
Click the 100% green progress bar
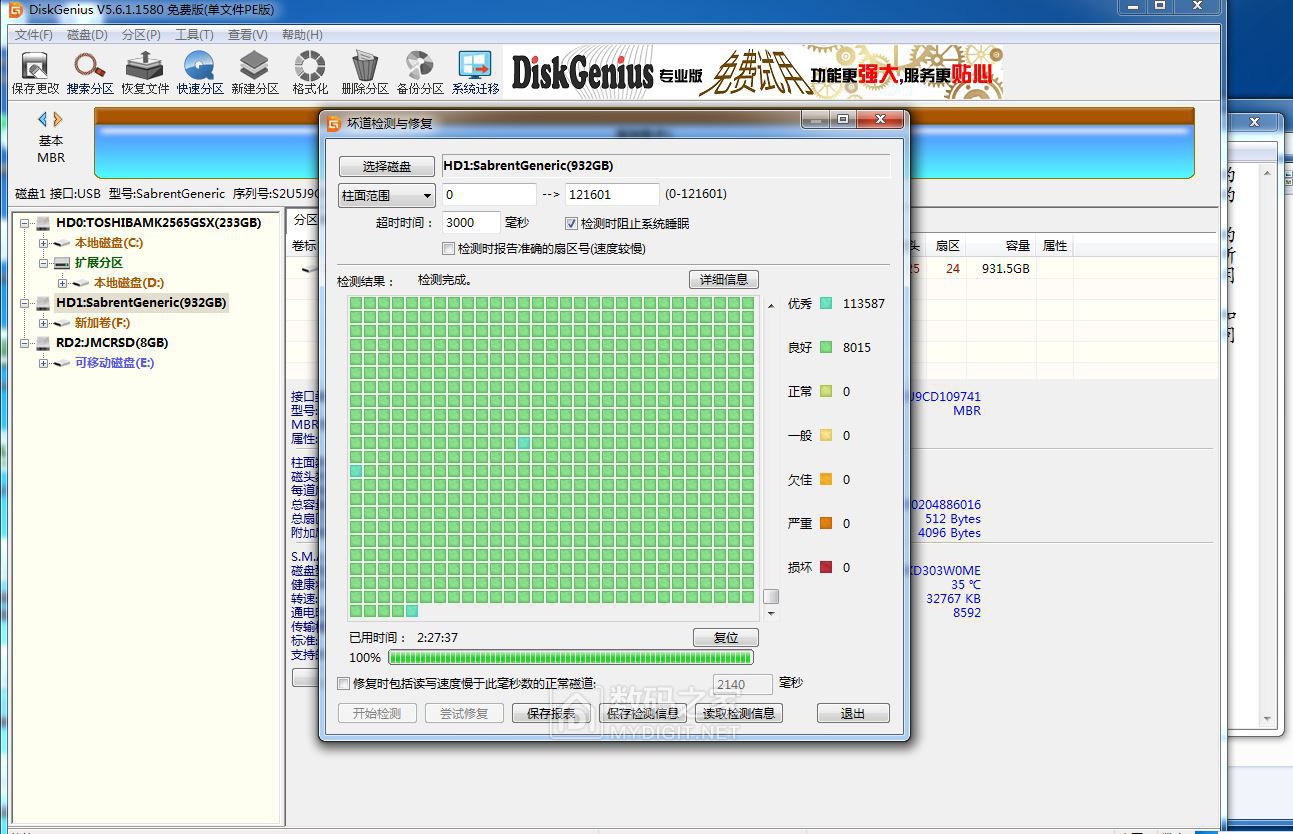[570, 657]
